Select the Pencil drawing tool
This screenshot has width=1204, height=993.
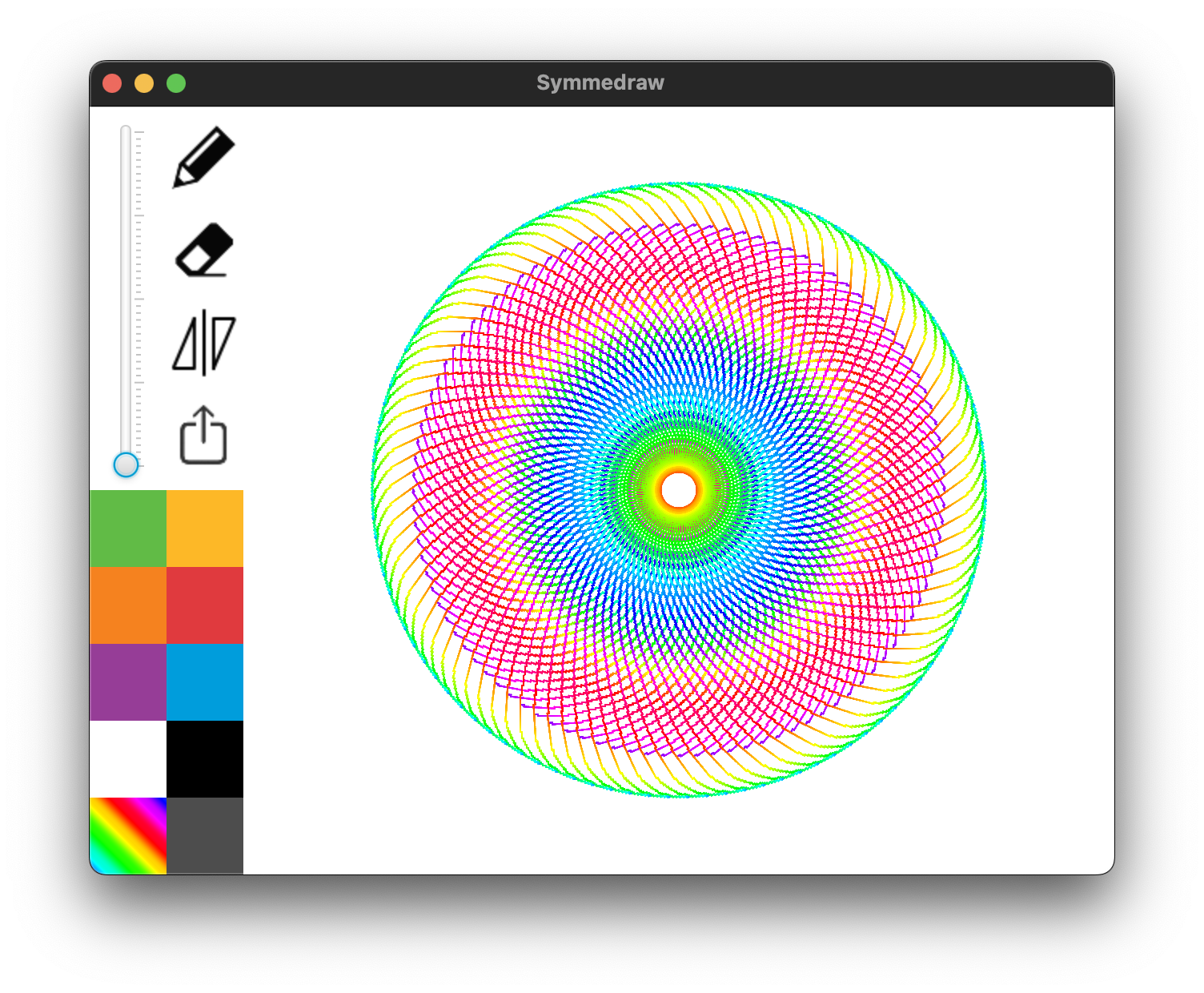pyautogui.click(x=203, y=158)
